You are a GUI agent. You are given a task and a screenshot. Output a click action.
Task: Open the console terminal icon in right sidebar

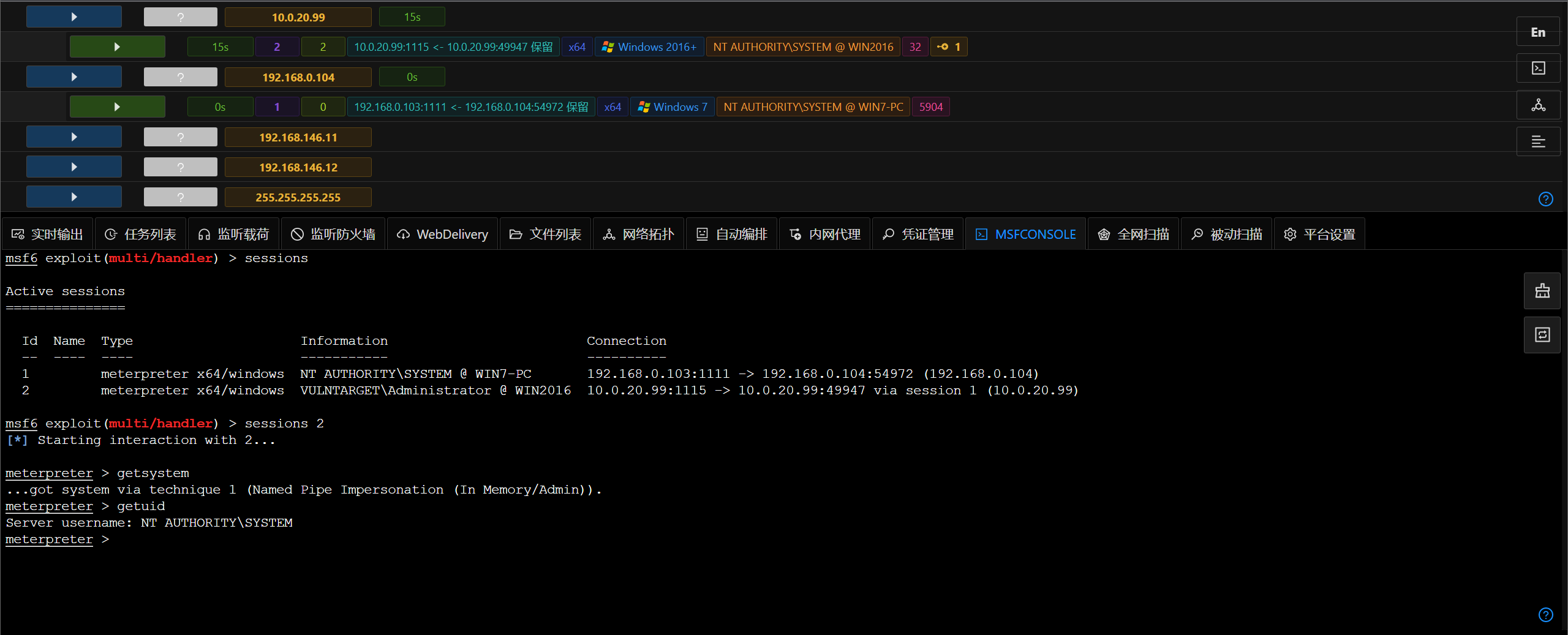pyautogui.click(x=1538, y=68)
